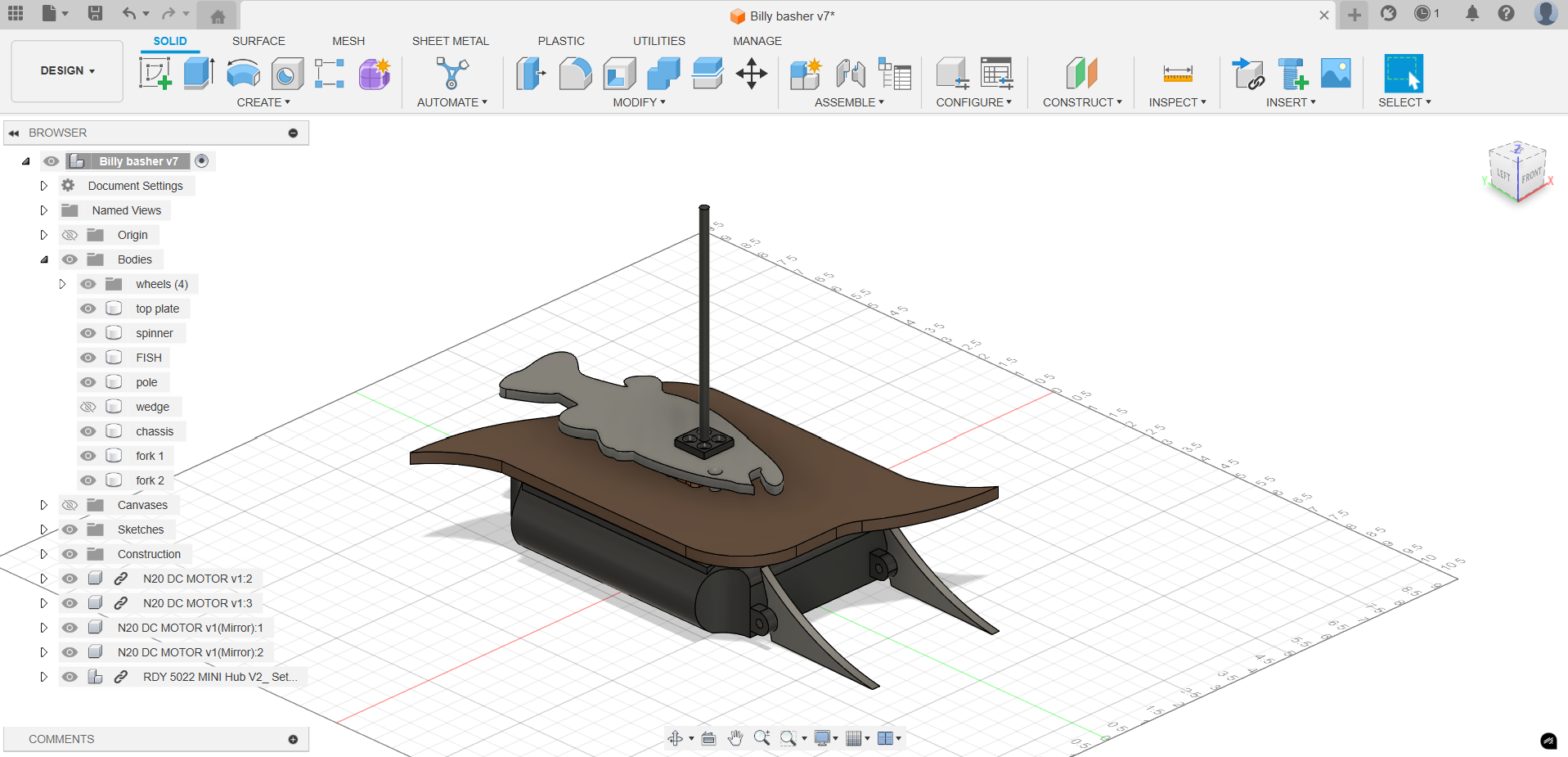Select the Shell tool
Image resolution: width=1568 pixels, height=757 pixels.
(x=620, y=74)
